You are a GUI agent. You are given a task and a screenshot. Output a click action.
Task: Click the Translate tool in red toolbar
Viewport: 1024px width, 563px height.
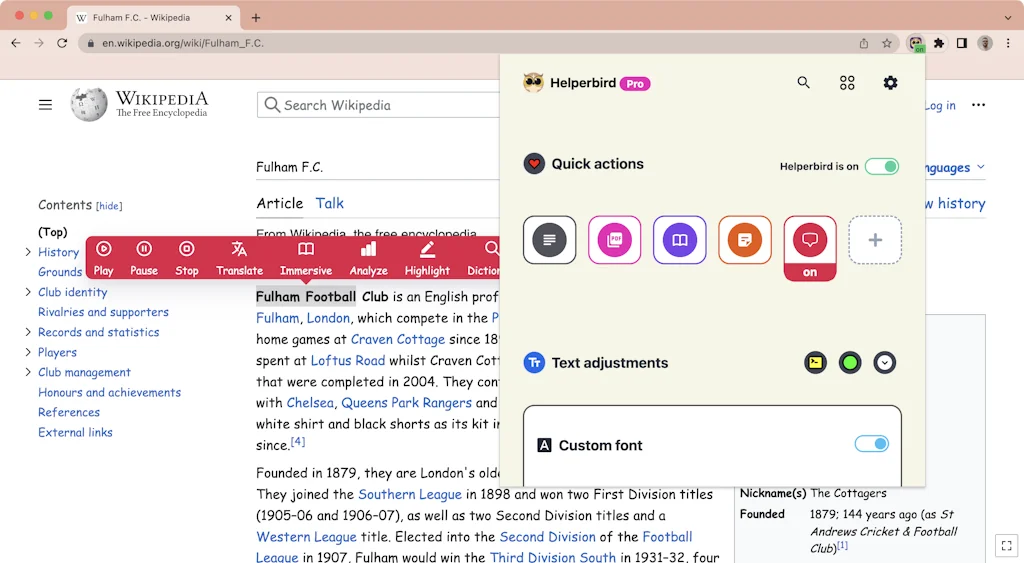pos(239,257)
